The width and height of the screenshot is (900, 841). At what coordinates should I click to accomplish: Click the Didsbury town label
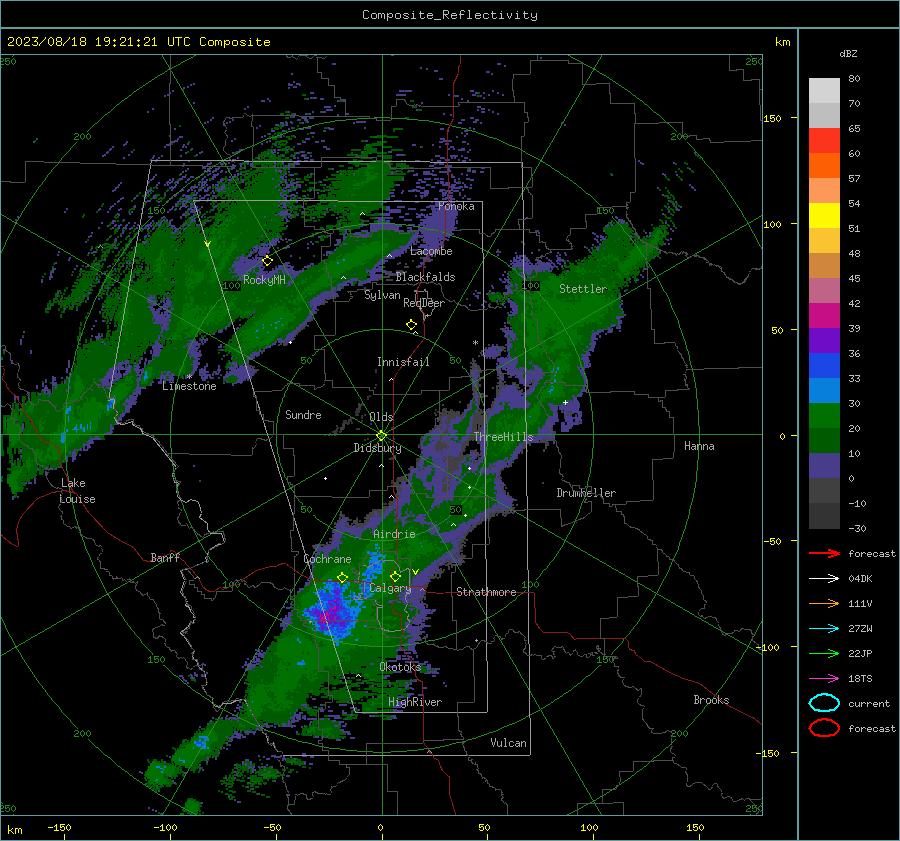click(377, 448)
